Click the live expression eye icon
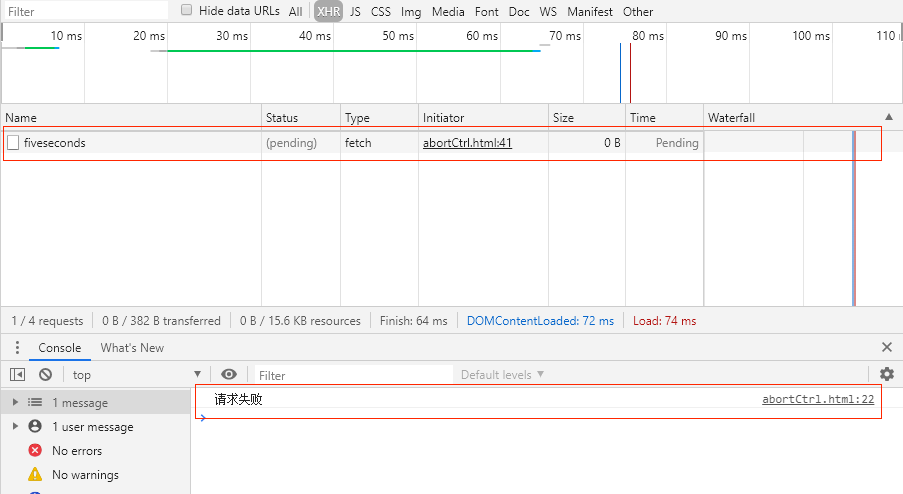The width and height of the screenshot is (903, 494). click(229, 375)
